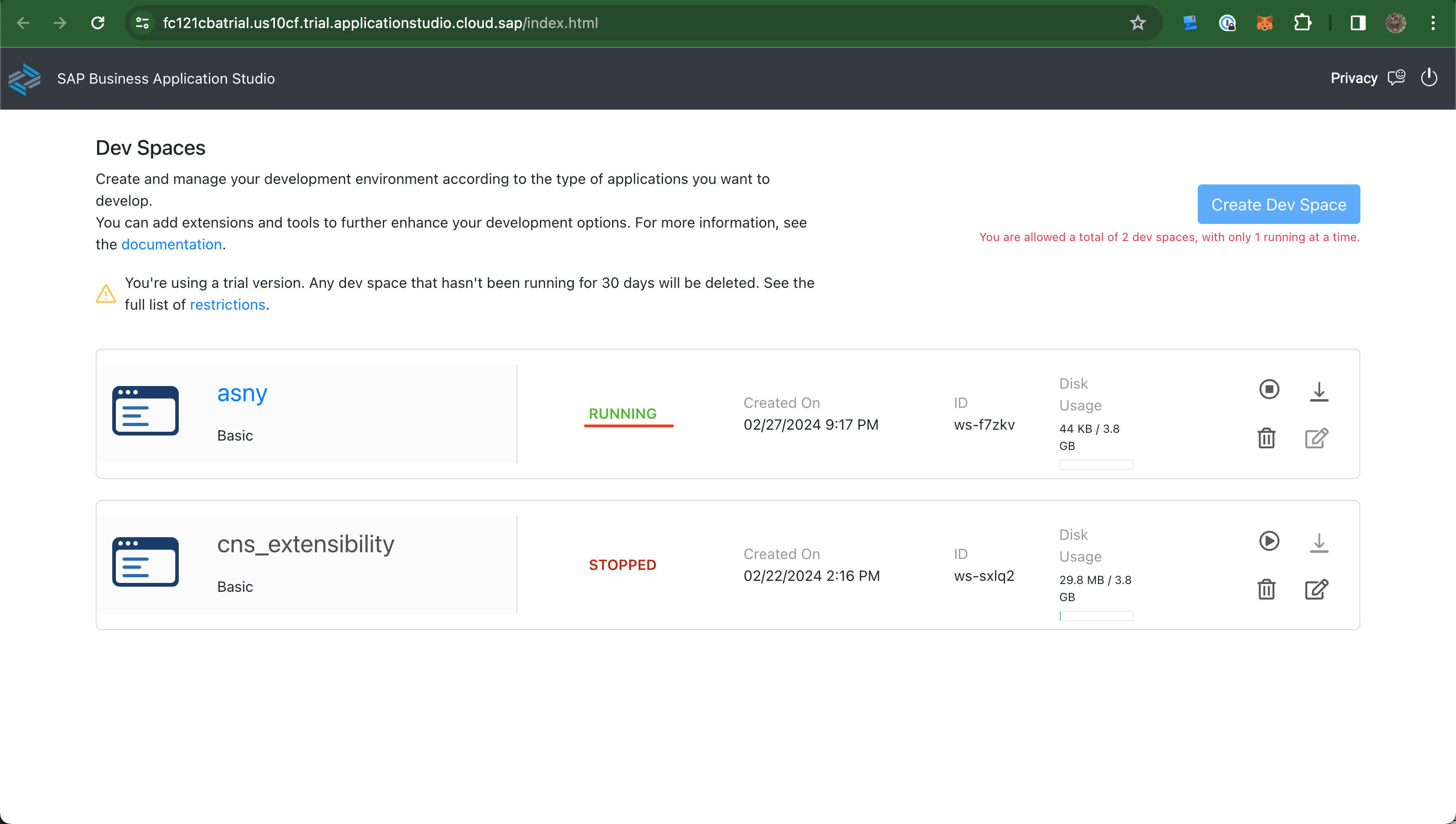Toggle the browser side panel
This screenshot has height=824, width=1456.
1358,23
